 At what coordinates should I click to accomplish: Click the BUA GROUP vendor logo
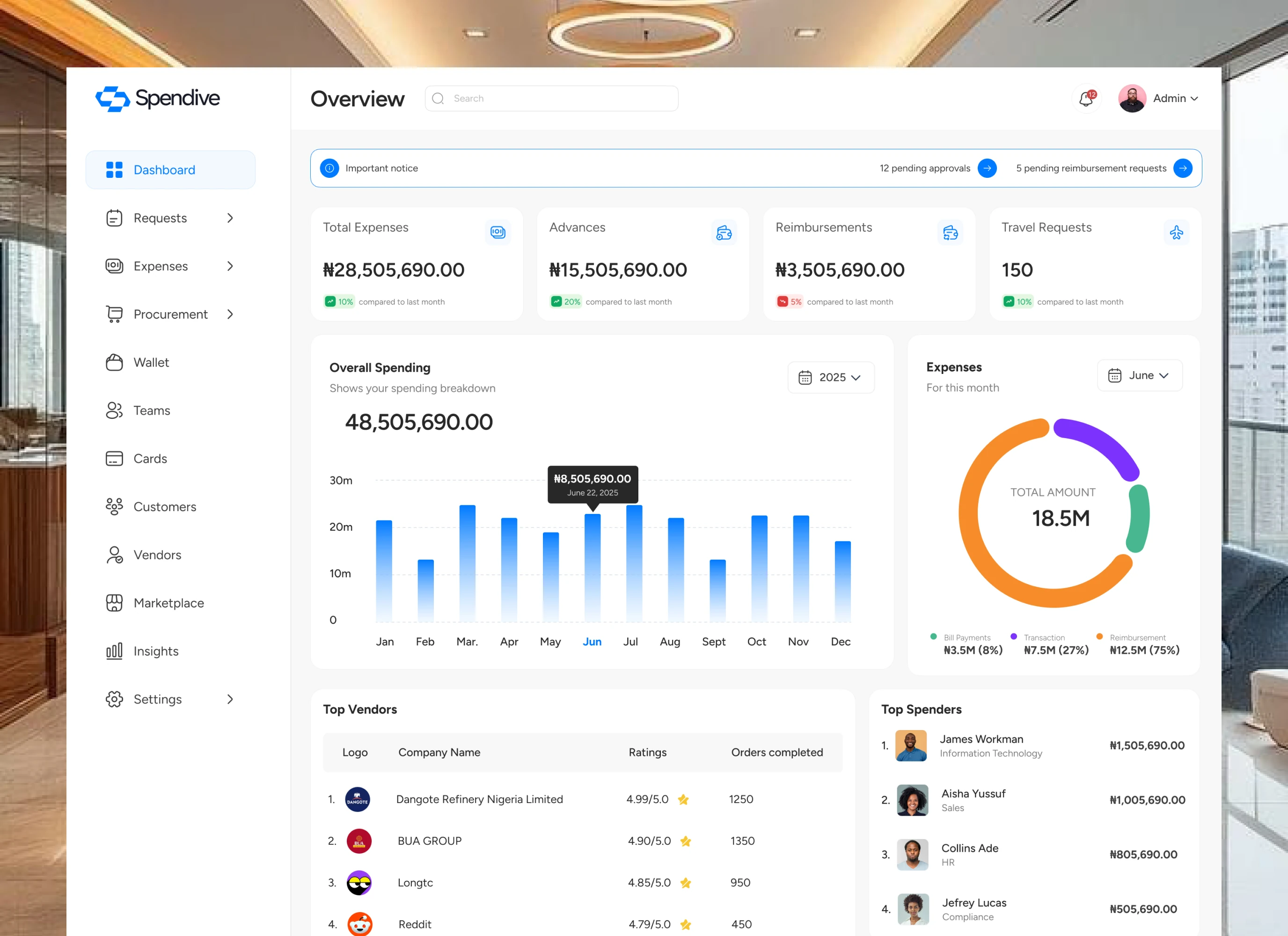click(359, 841)
